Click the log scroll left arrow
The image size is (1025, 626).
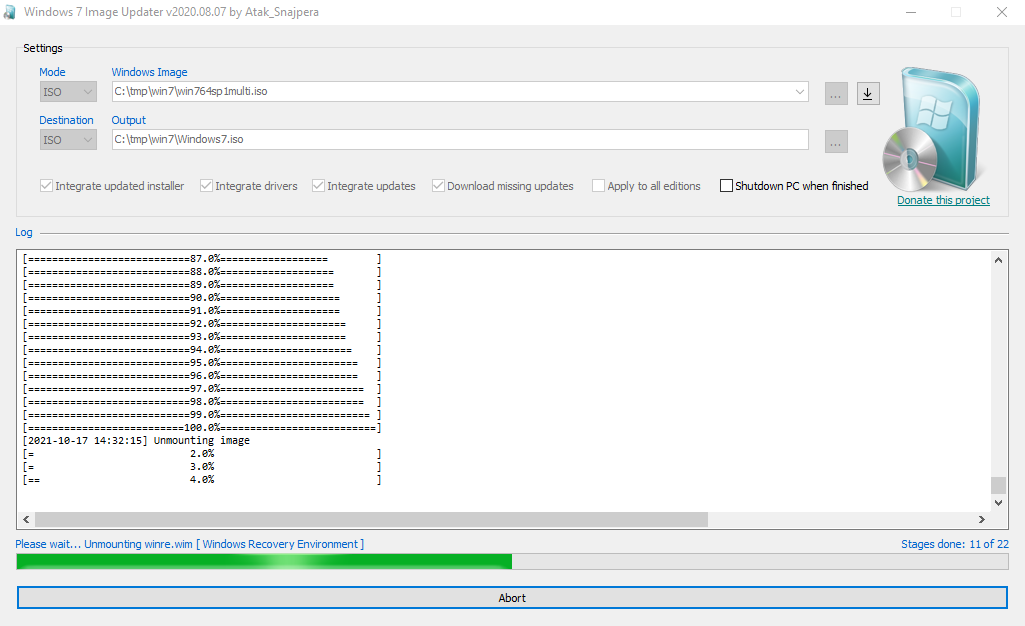point(26,519)
